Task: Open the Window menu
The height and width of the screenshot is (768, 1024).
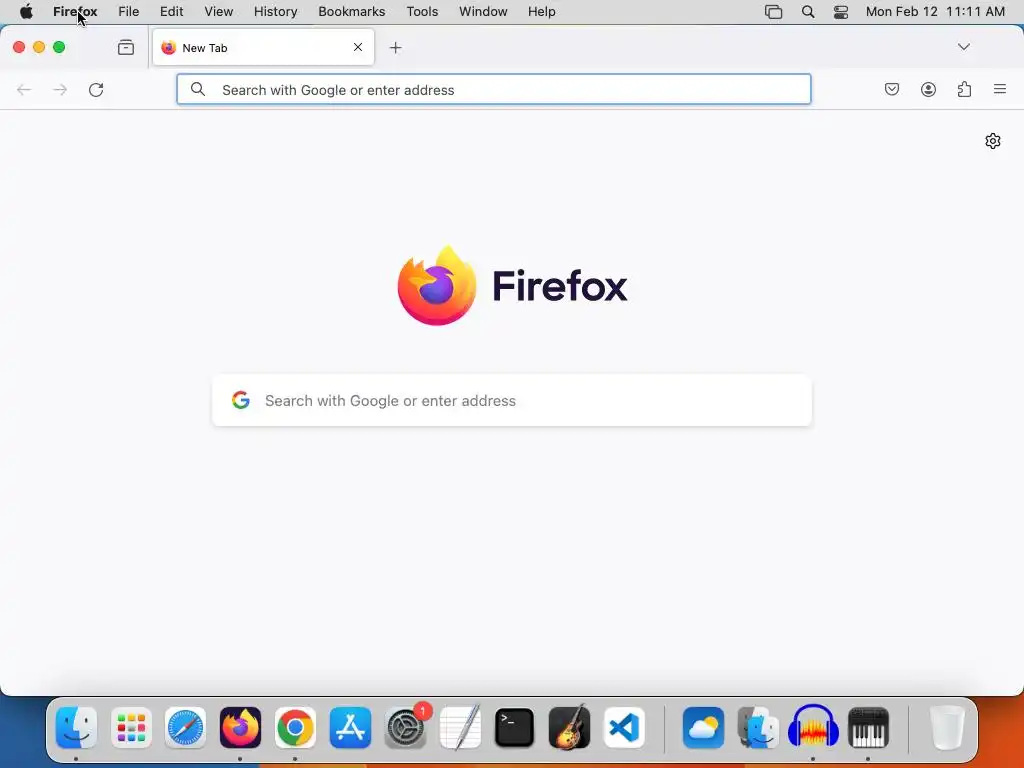Action: pyautogui.click(x=483, y=12)
